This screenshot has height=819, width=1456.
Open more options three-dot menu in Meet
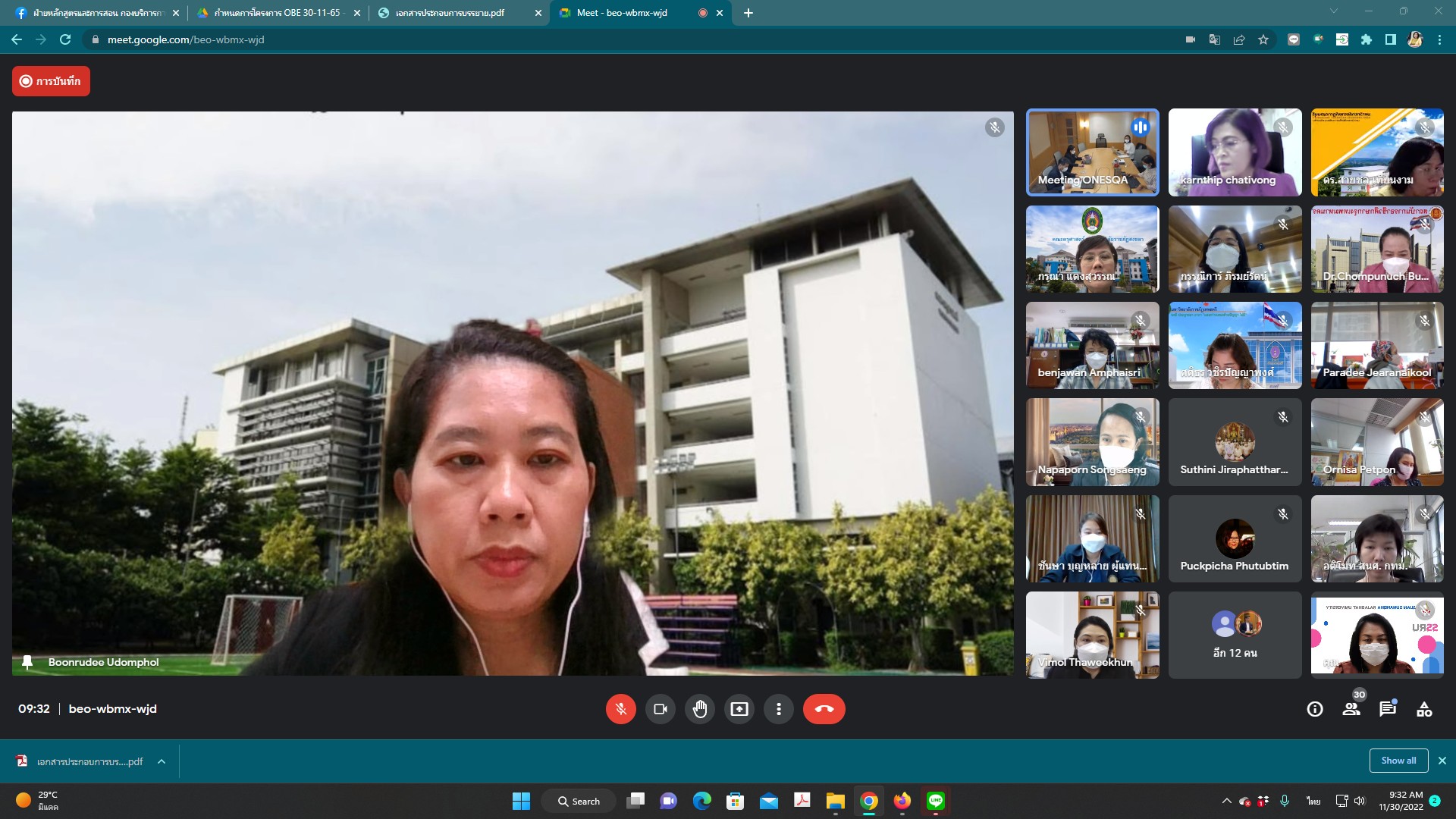[x=778, y=709]
